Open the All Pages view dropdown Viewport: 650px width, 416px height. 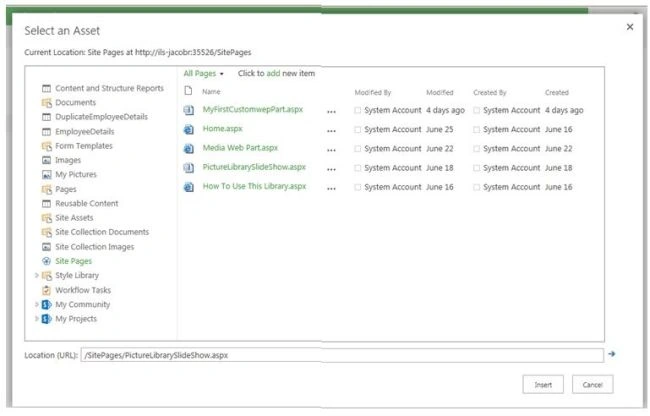(x=204, y=73)
